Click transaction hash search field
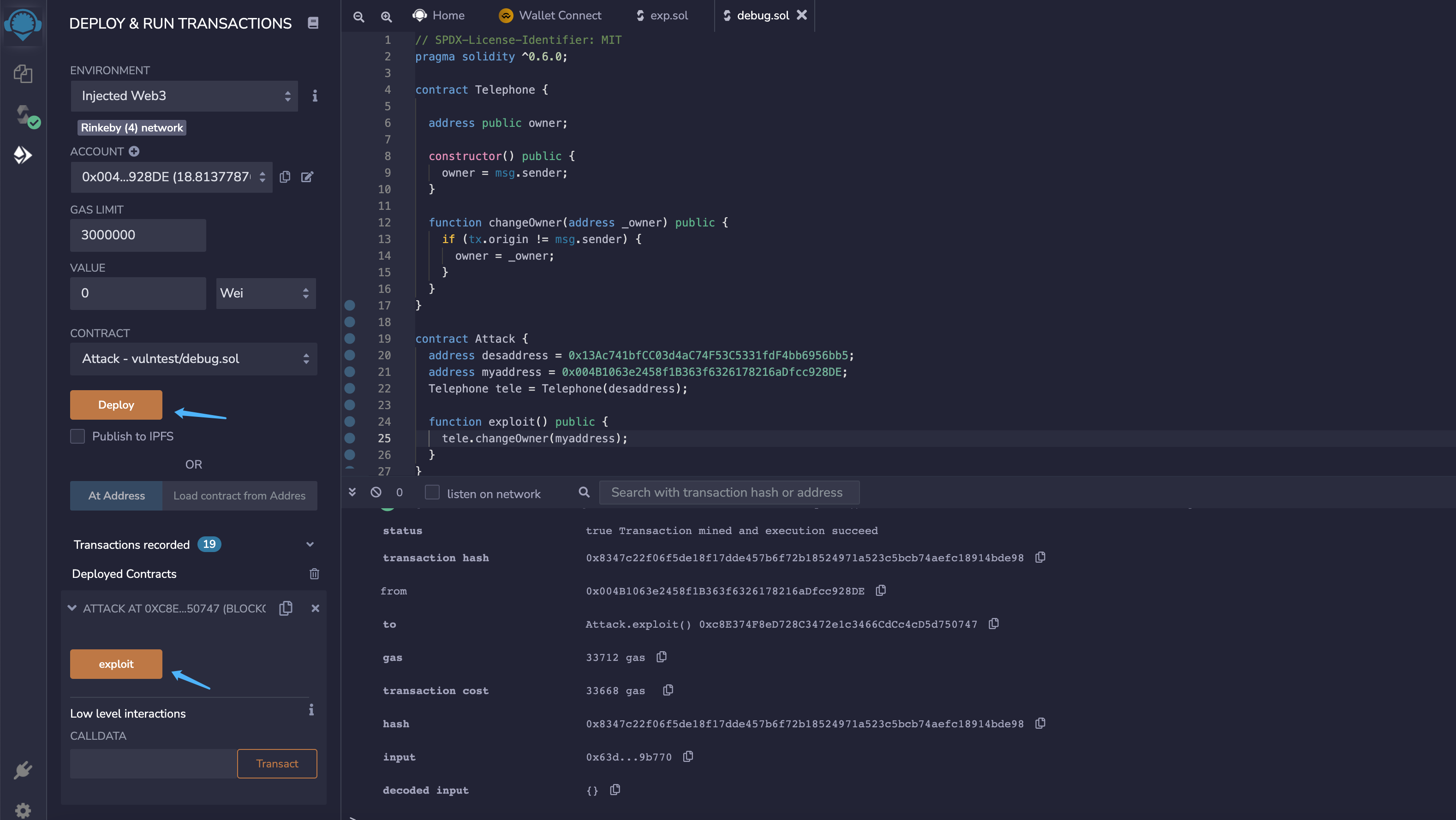 [x=729, y=492]
